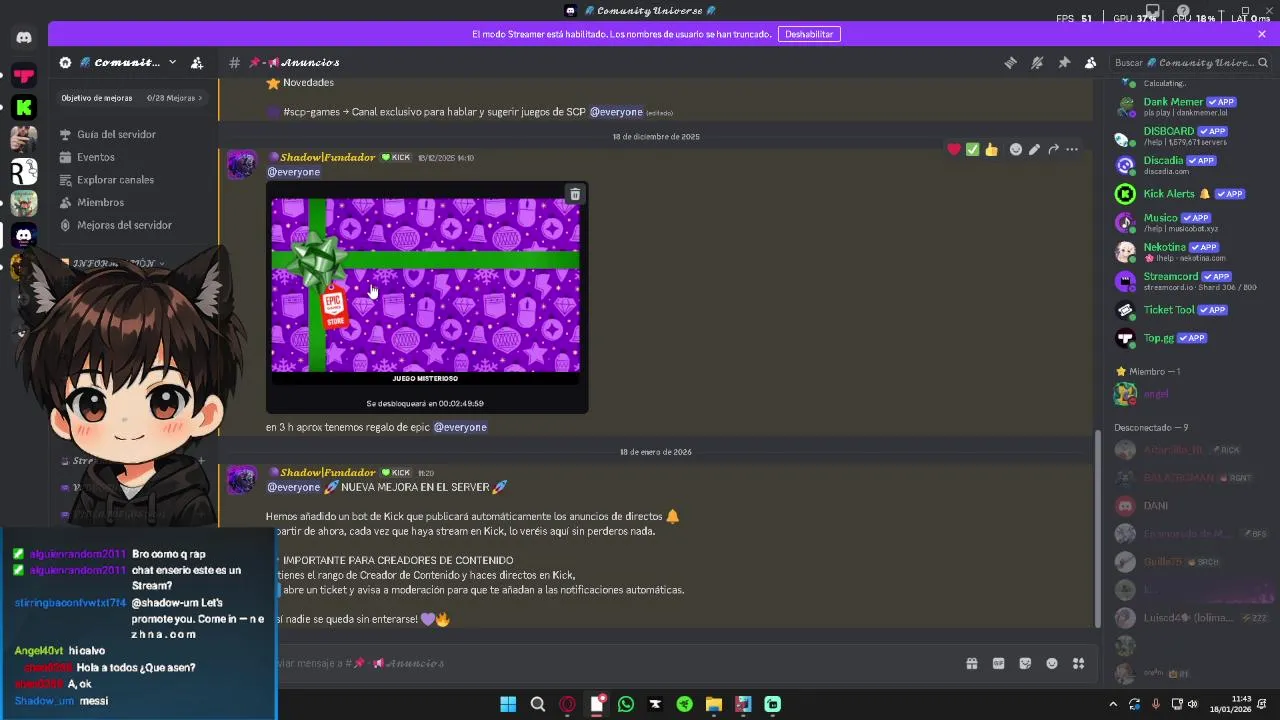
Task: Open notification settings bell icon in header
Action: [x=1037, y=62]
